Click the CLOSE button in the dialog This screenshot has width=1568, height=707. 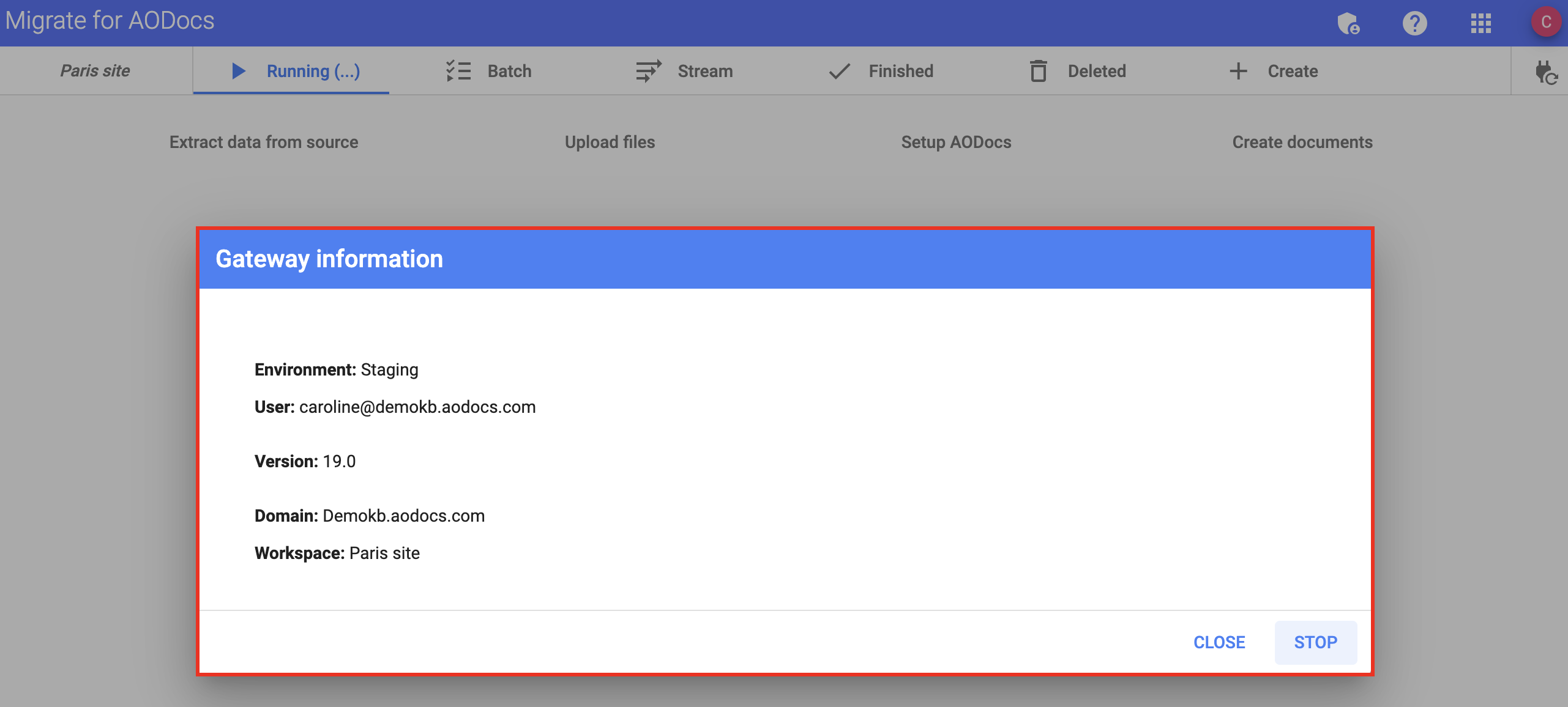pyautogui.click(x=1219, y=642)
